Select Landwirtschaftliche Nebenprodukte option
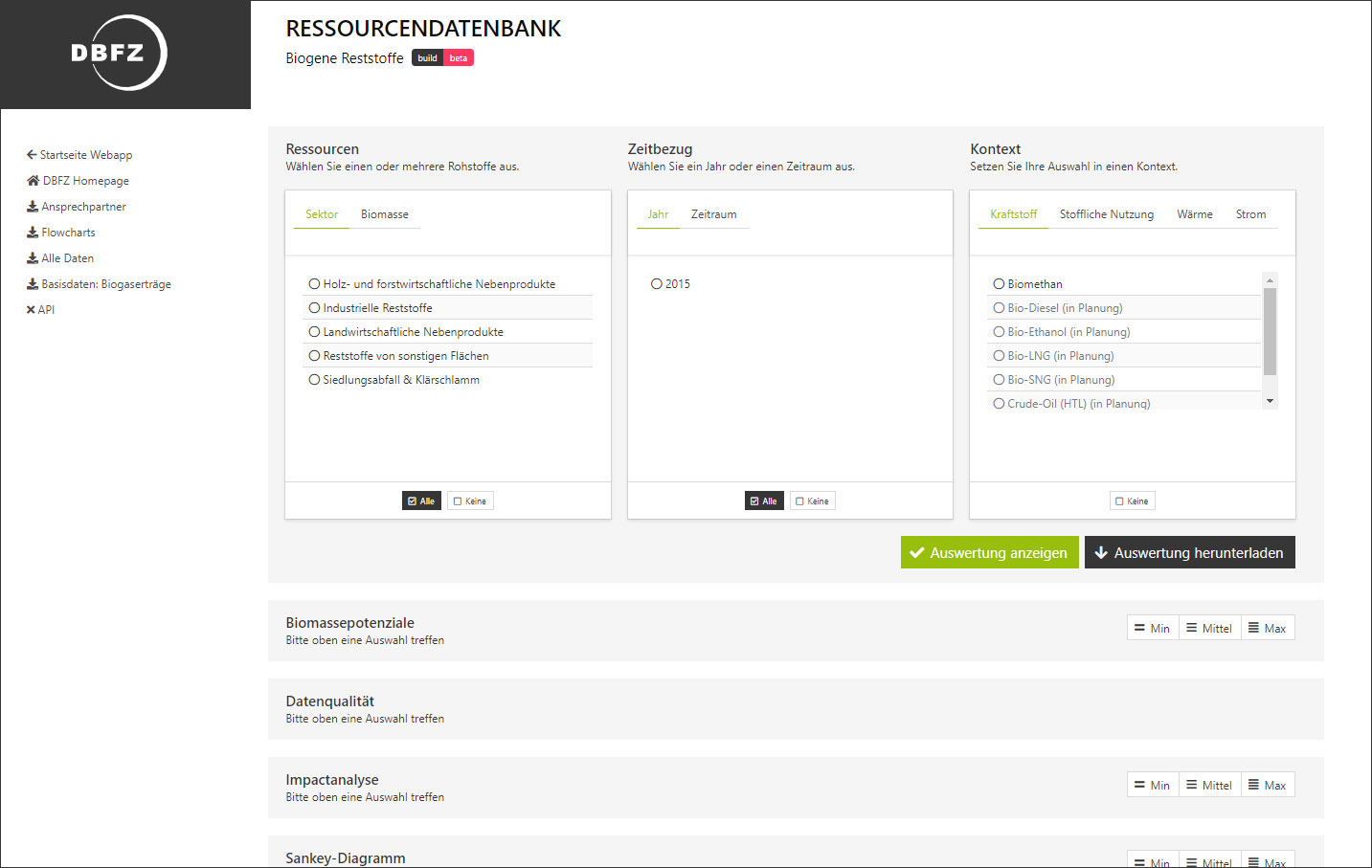The width and height of the screenshot is (1372, 868). (x=448, y=332)
